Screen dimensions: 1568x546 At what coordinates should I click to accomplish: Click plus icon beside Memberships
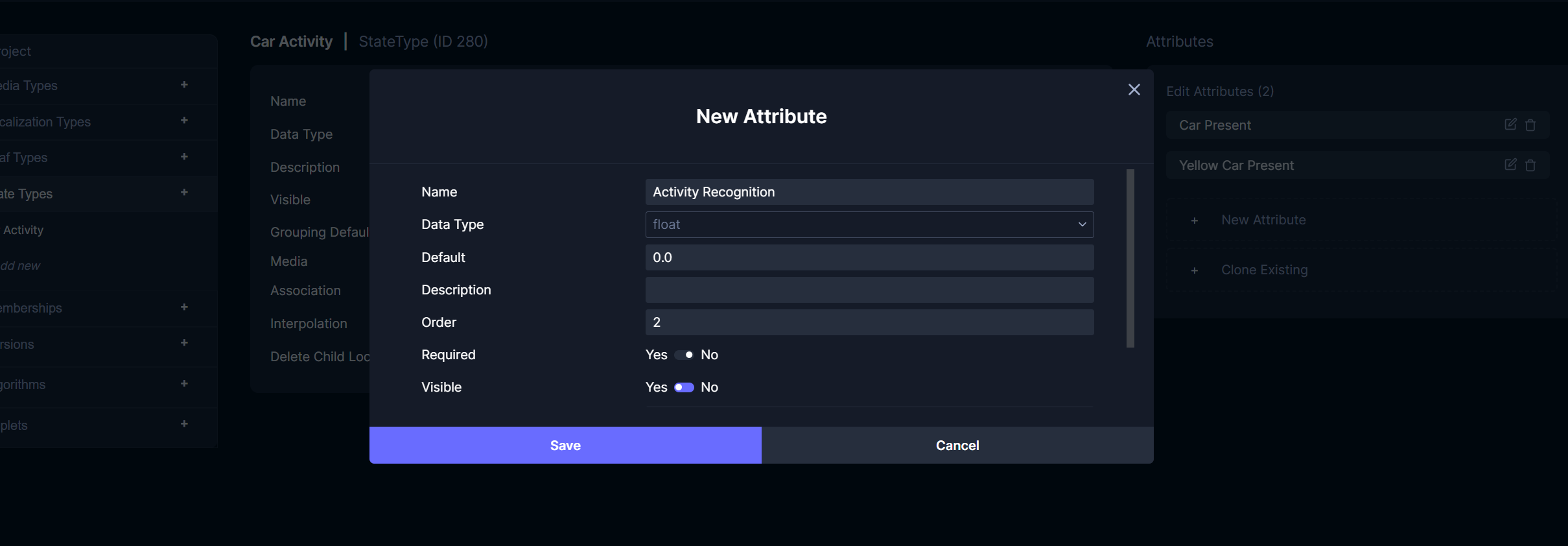click(x=184, y=307)
